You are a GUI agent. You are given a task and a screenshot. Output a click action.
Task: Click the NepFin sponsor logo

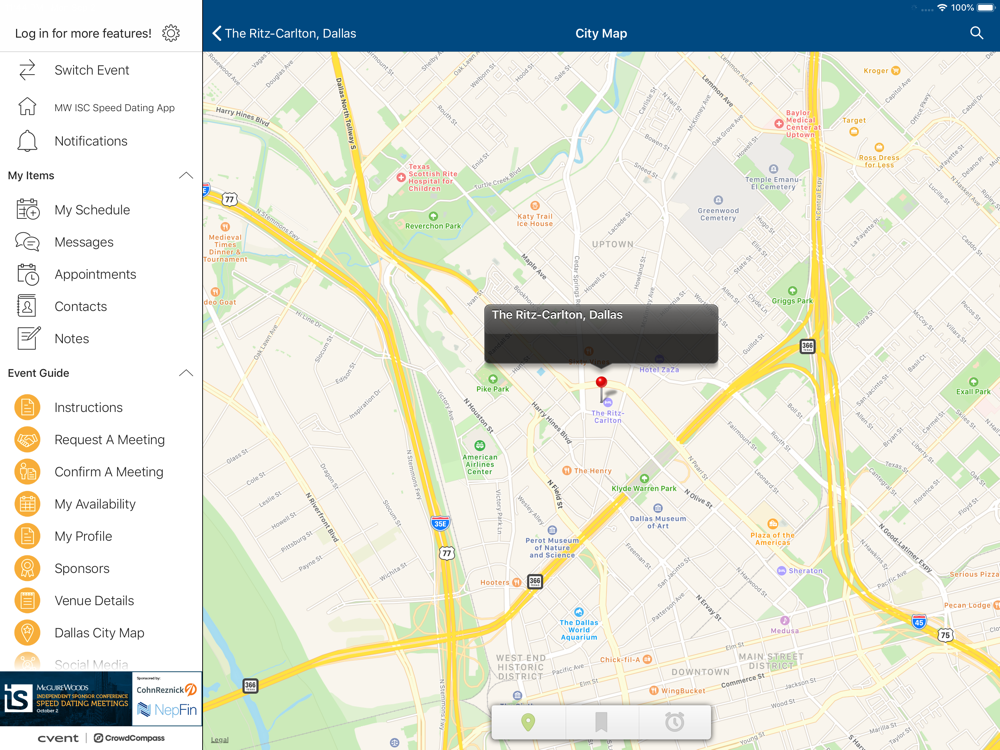click(x=167, y=710)
